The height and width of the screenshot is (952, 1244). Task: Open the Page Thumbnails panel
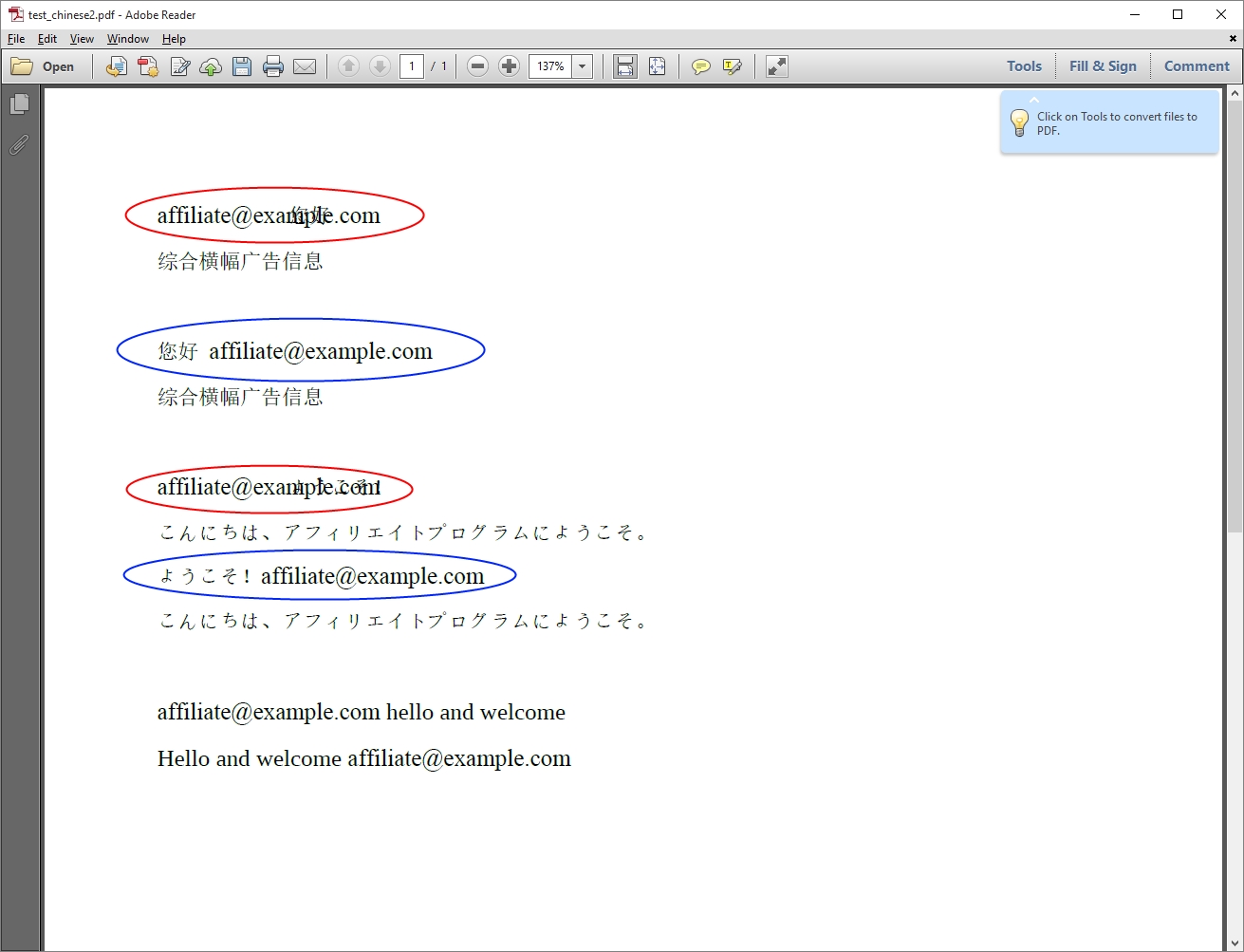coord(19,104)
